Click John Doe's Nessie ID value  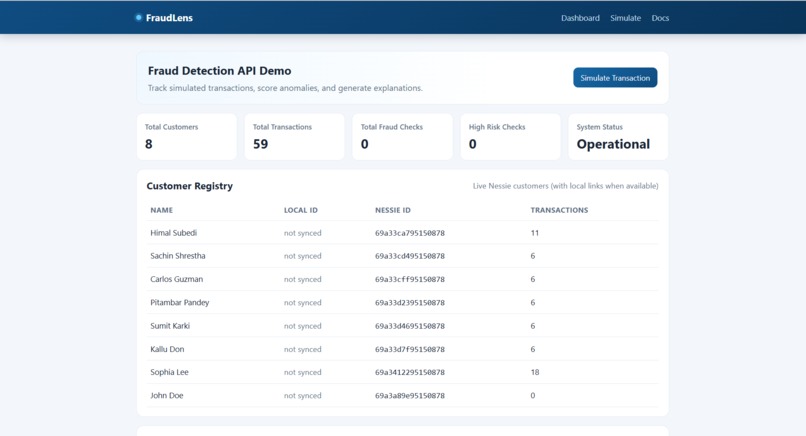[x=410, y=396]
